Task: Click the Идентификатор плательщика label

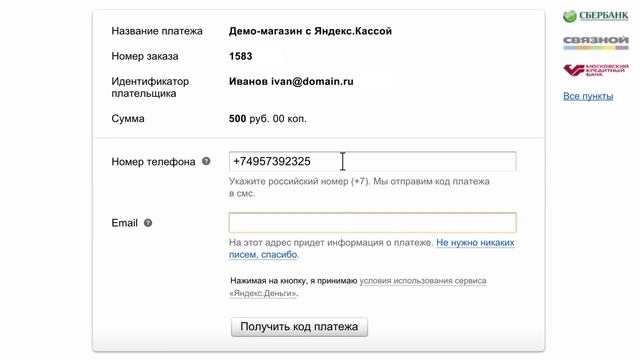Action: 150,87
